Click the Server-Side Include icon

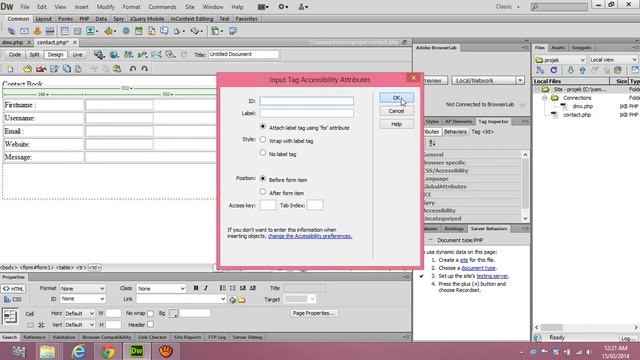(151, 31)
